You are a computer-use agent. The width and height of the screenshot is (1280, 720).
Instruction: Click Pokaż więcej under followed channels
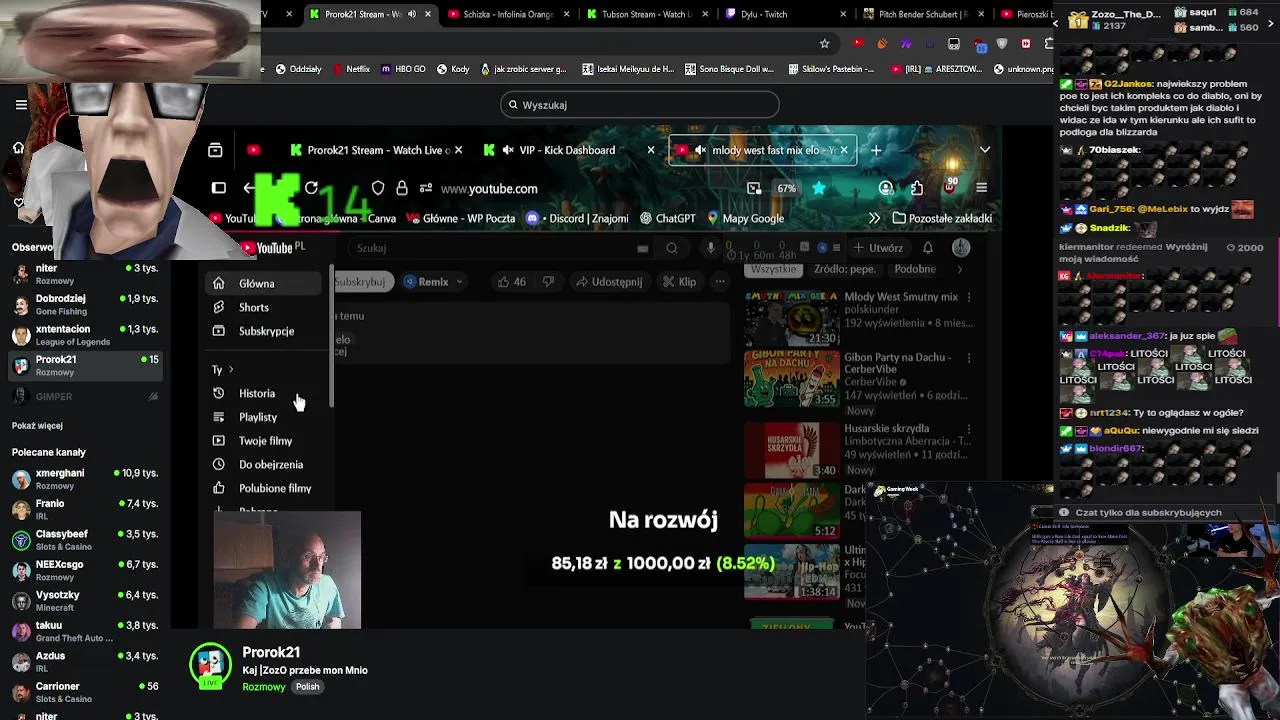point(37,426)
